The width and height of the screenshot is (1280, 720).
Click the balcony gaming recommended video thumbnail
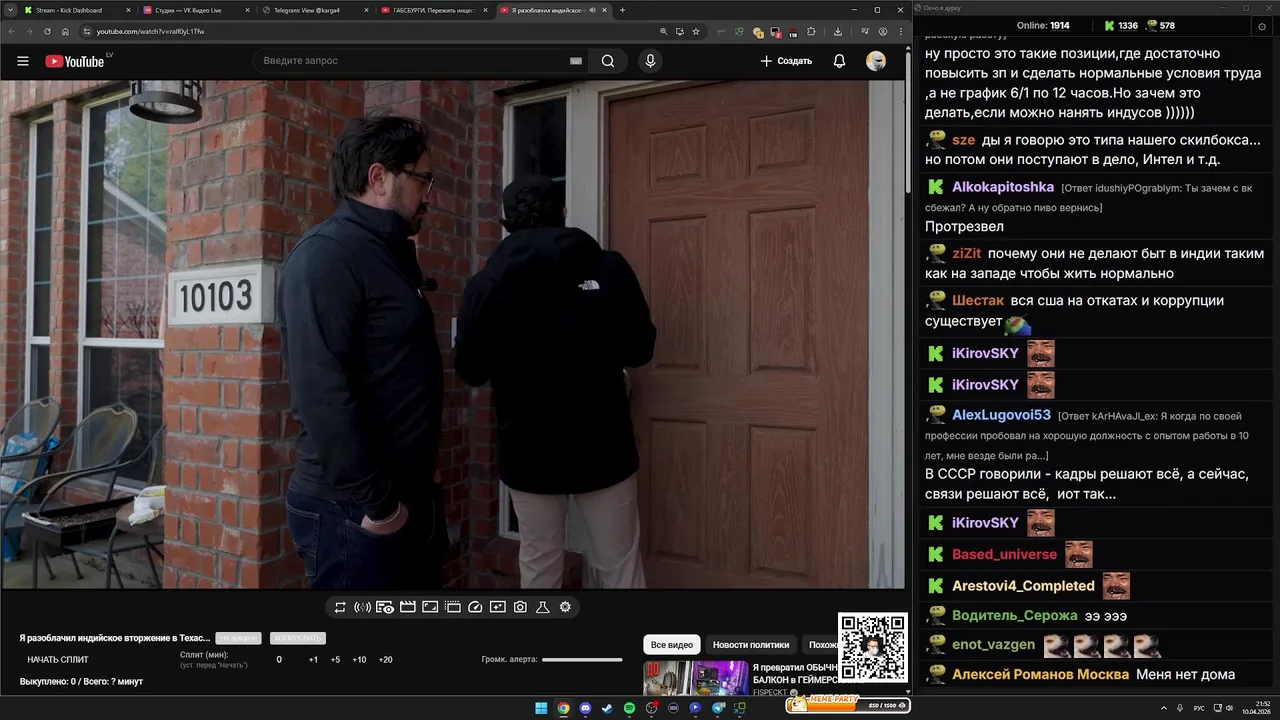tap(696, 677)
